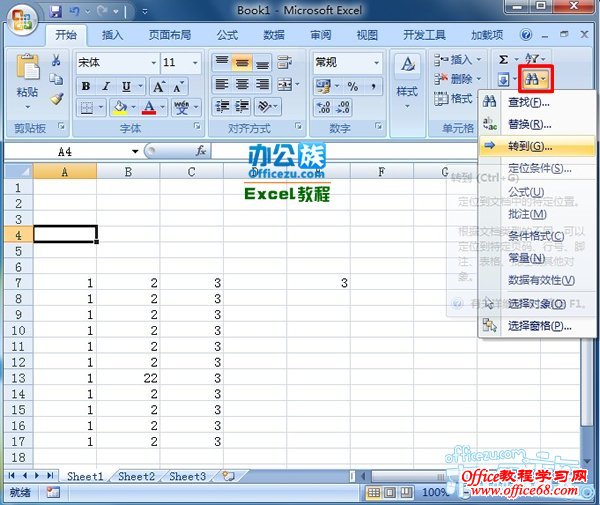Increase indent in cell
600x505 pixels.
242,107
